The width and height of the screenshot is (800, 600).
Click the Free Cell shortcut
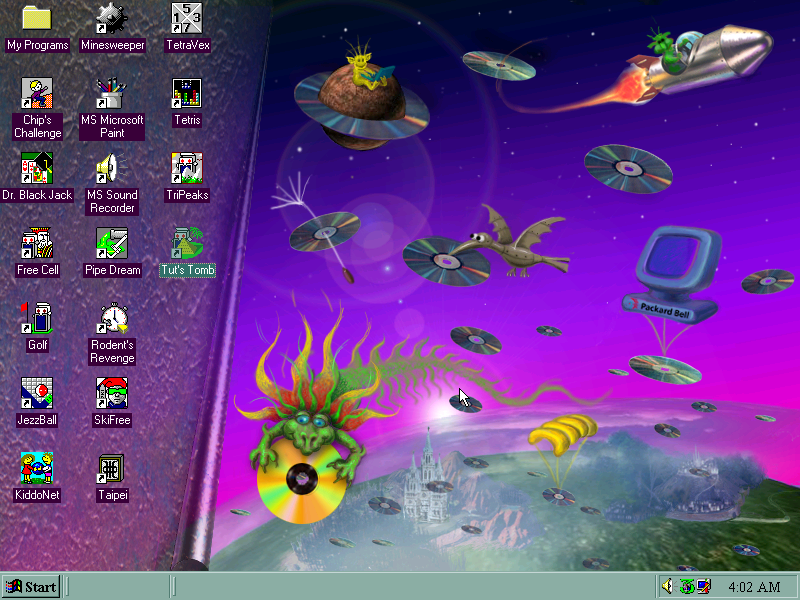click(x=37, y=243)
